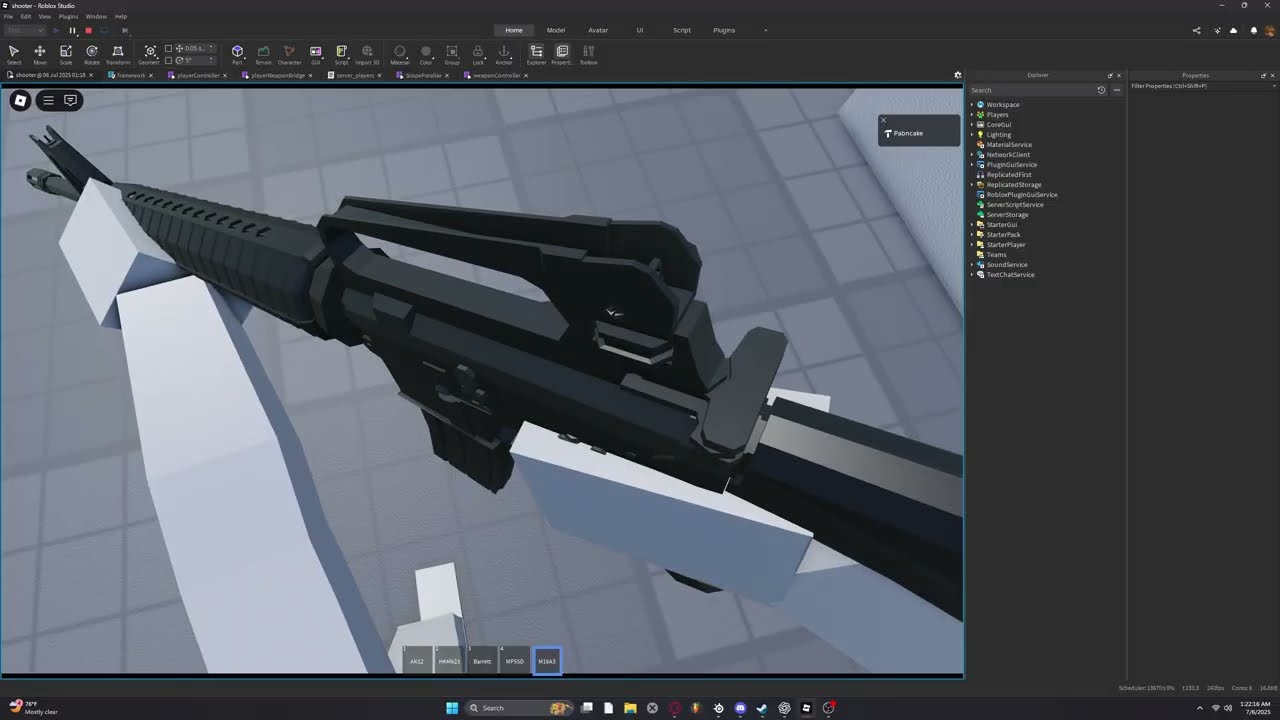Activate the Transform tool
The image size is (1280, 720).
click(x=118, y=54)
